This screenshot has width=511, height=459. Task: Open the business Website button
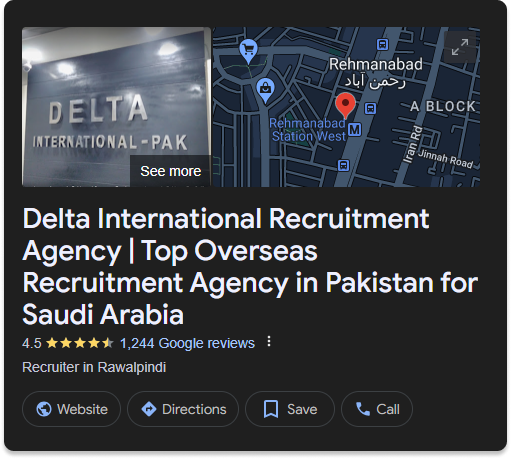point(71,409)
